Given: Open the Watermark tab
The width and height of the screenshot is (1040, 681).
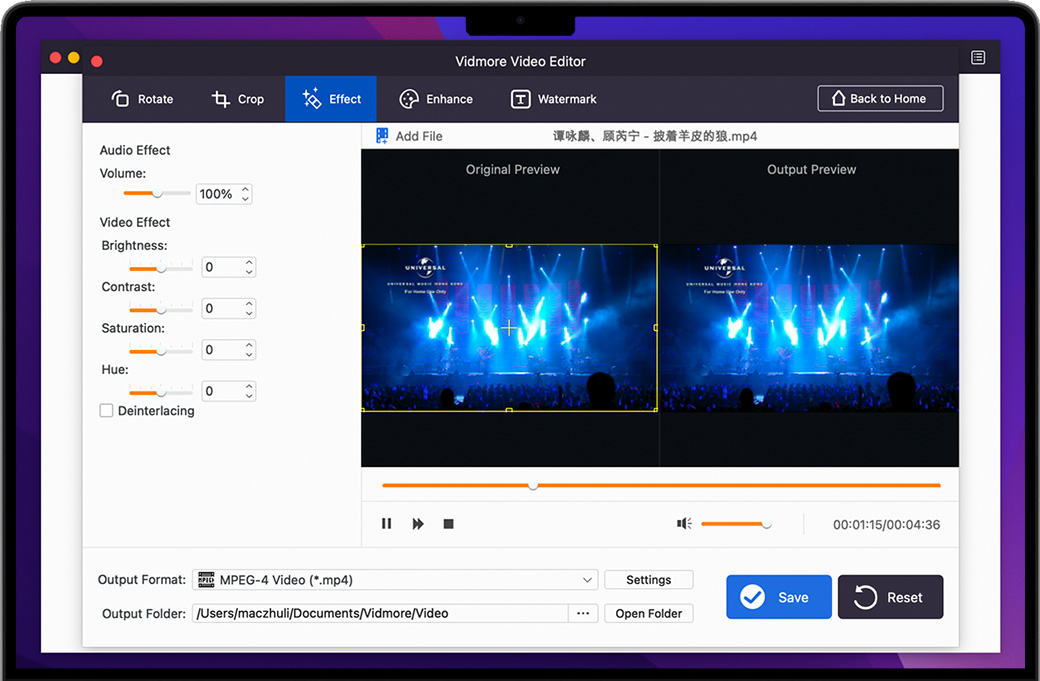Looking at the screenshot, I should [554, 99].
